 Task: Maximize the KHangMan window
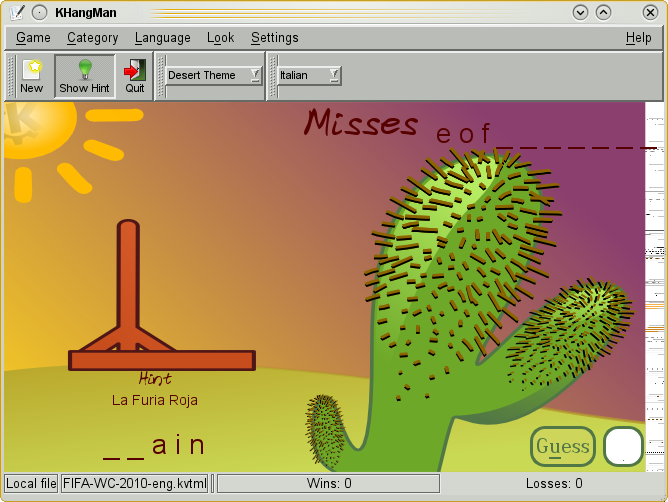[x=603, y=12]
